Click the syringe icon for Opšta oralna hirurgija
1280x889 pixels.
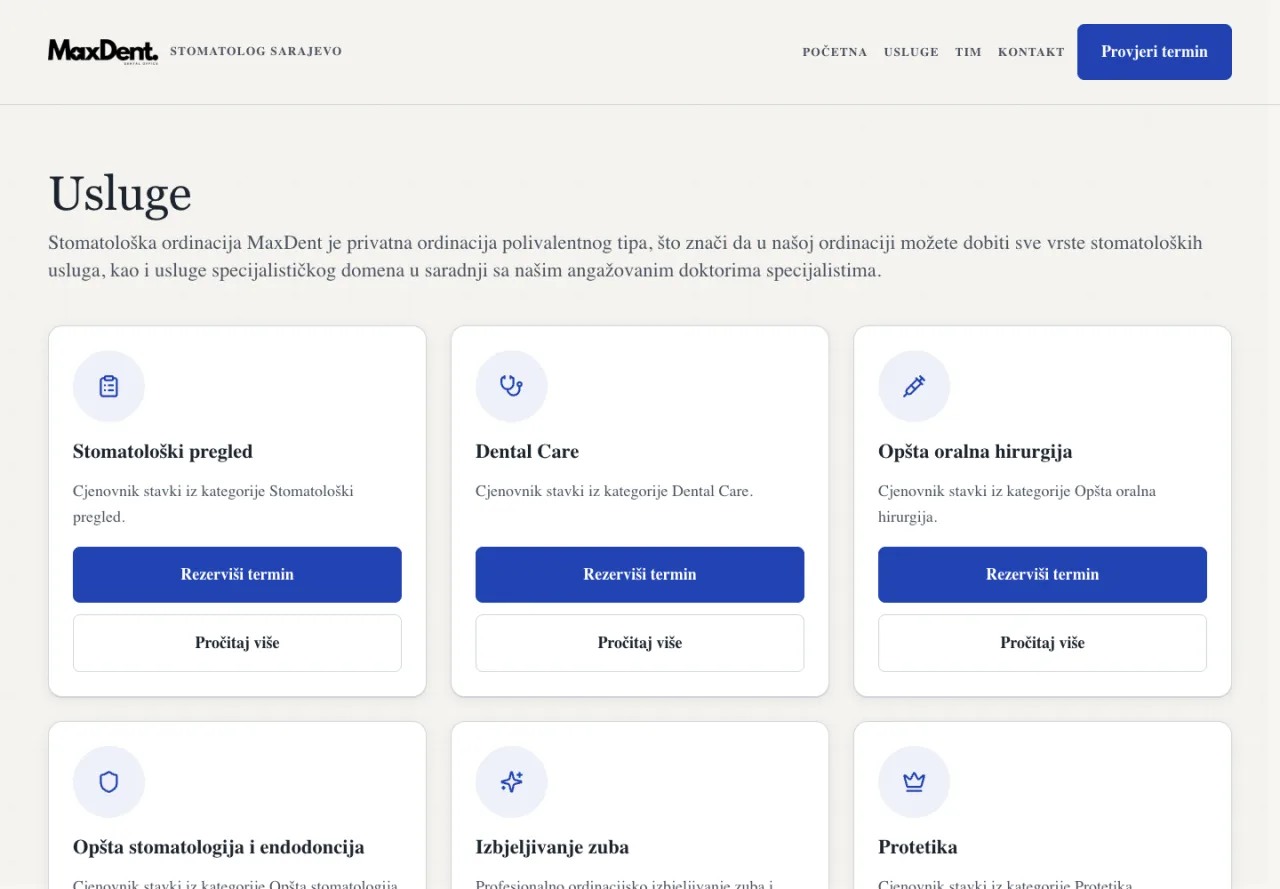pyautogui.click(x=914, y=386)
